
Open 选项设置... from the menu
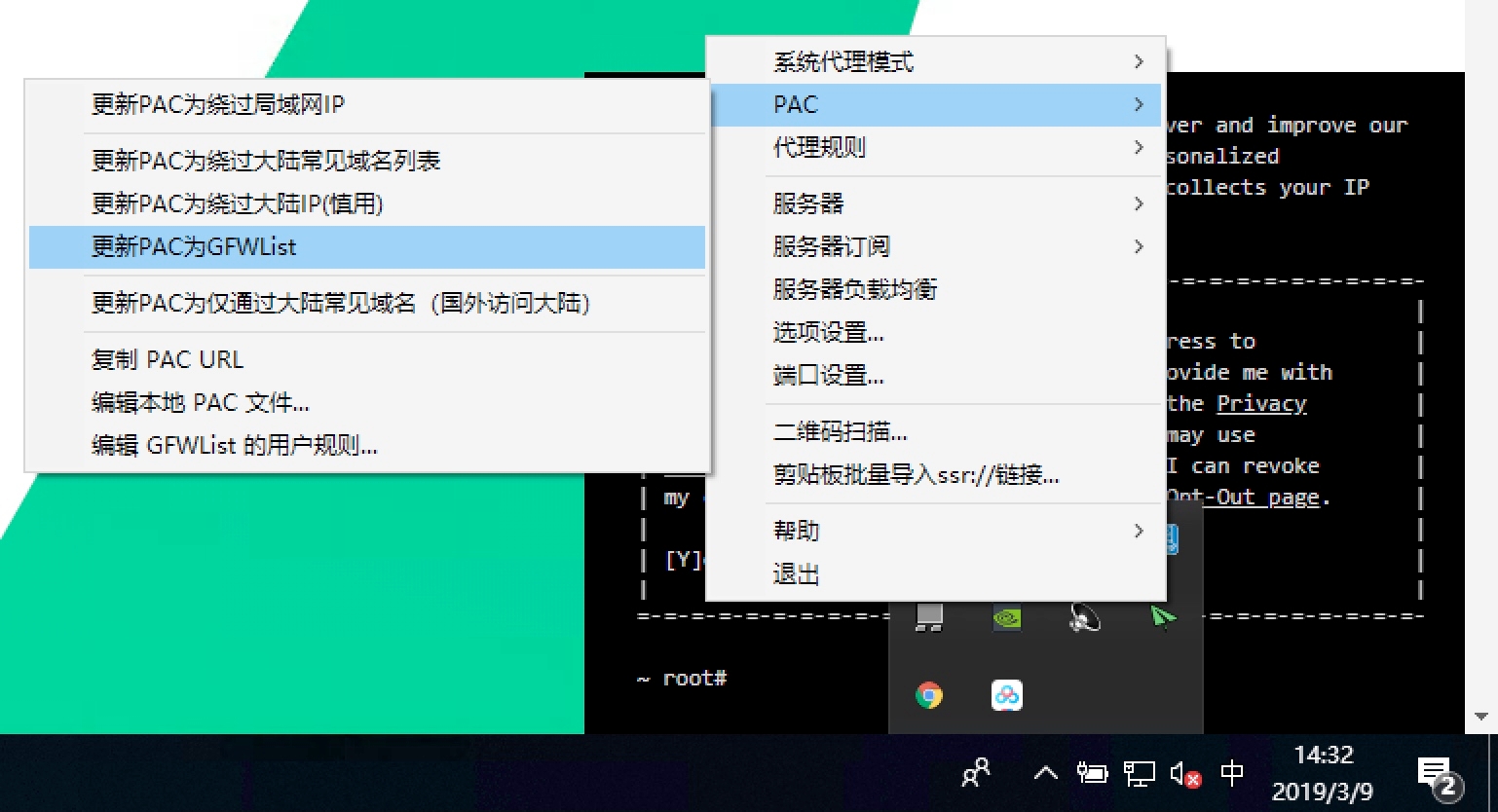tap(828, 333)
